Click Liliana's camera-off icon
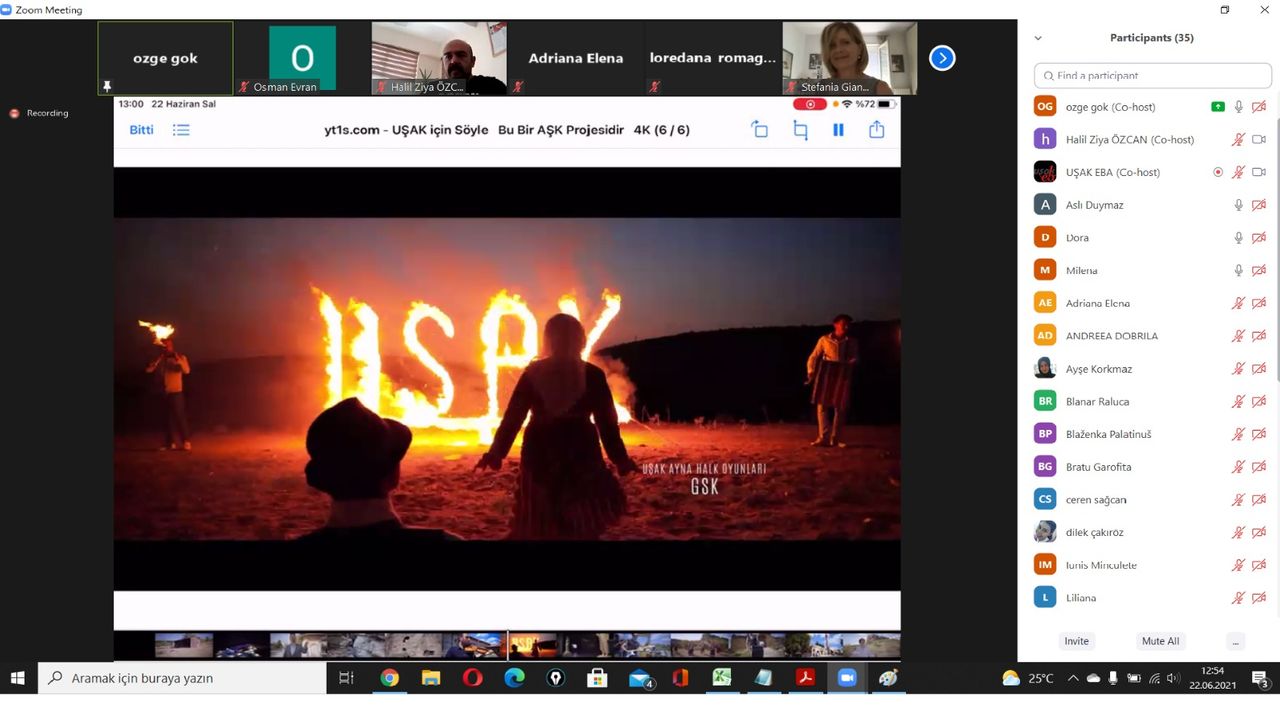 click(1259, 598)
